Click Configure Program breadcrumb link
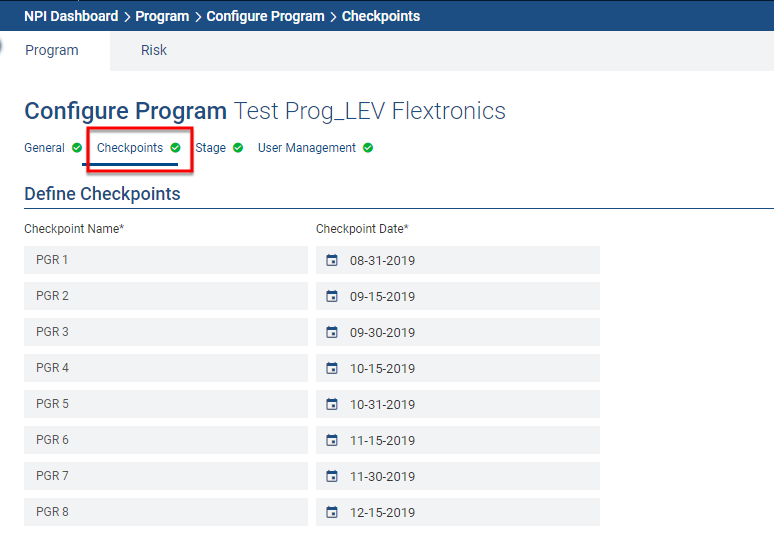 265,16
